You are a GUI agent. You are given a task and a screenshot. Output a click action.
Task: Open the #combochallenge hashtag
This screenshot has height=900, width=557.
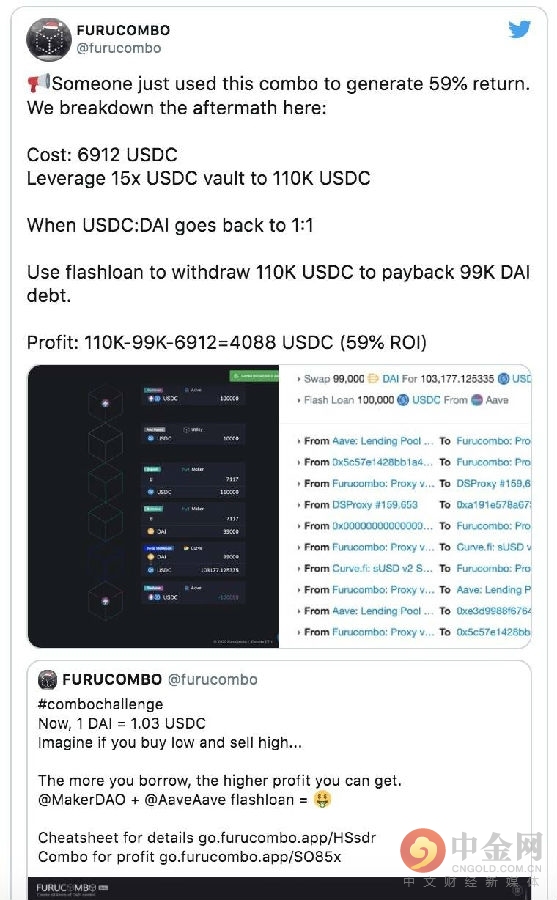pos(100,704)
